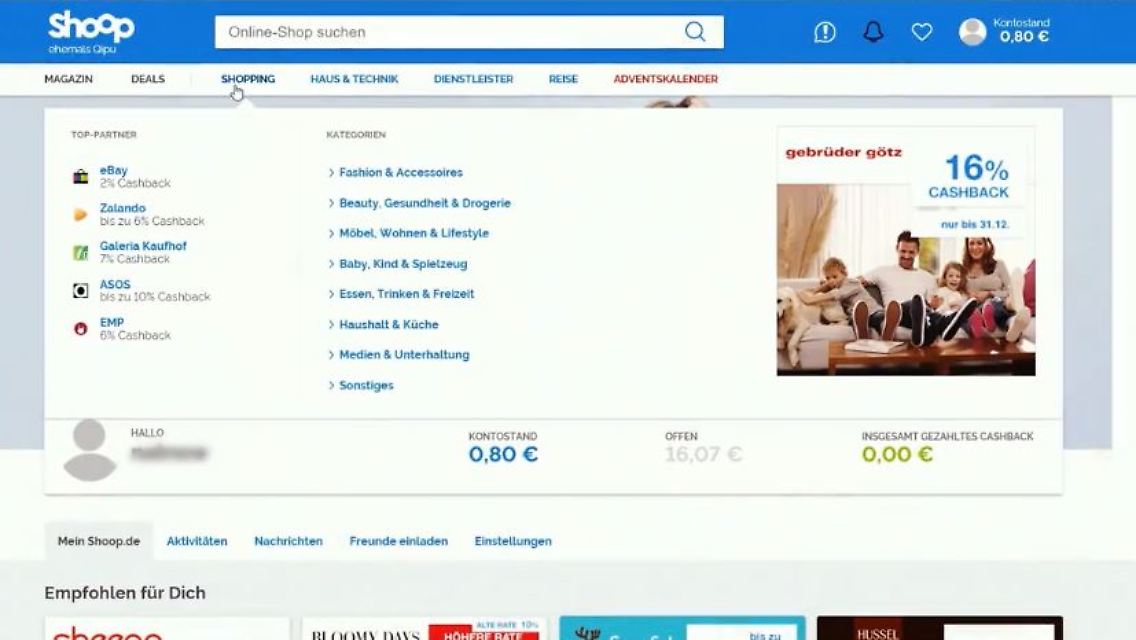This screenshot has width=1136, height=640.
Task: Open the alert exclamation icon
Action: pos(825,32)
